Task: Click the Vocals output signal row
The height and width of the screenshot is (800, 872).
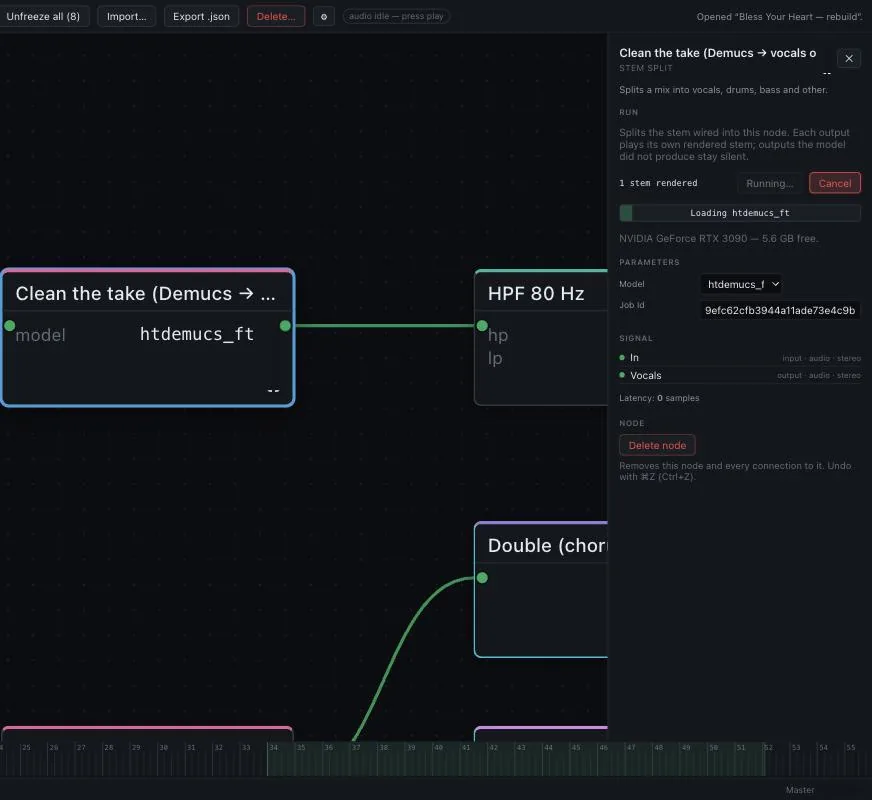Action: pos(740,375)
